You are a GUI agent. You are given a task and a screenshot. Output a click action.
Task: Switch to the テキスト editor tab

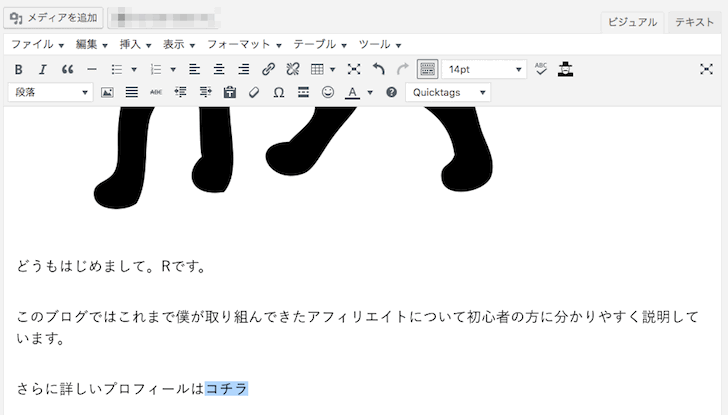coord(695,21)
